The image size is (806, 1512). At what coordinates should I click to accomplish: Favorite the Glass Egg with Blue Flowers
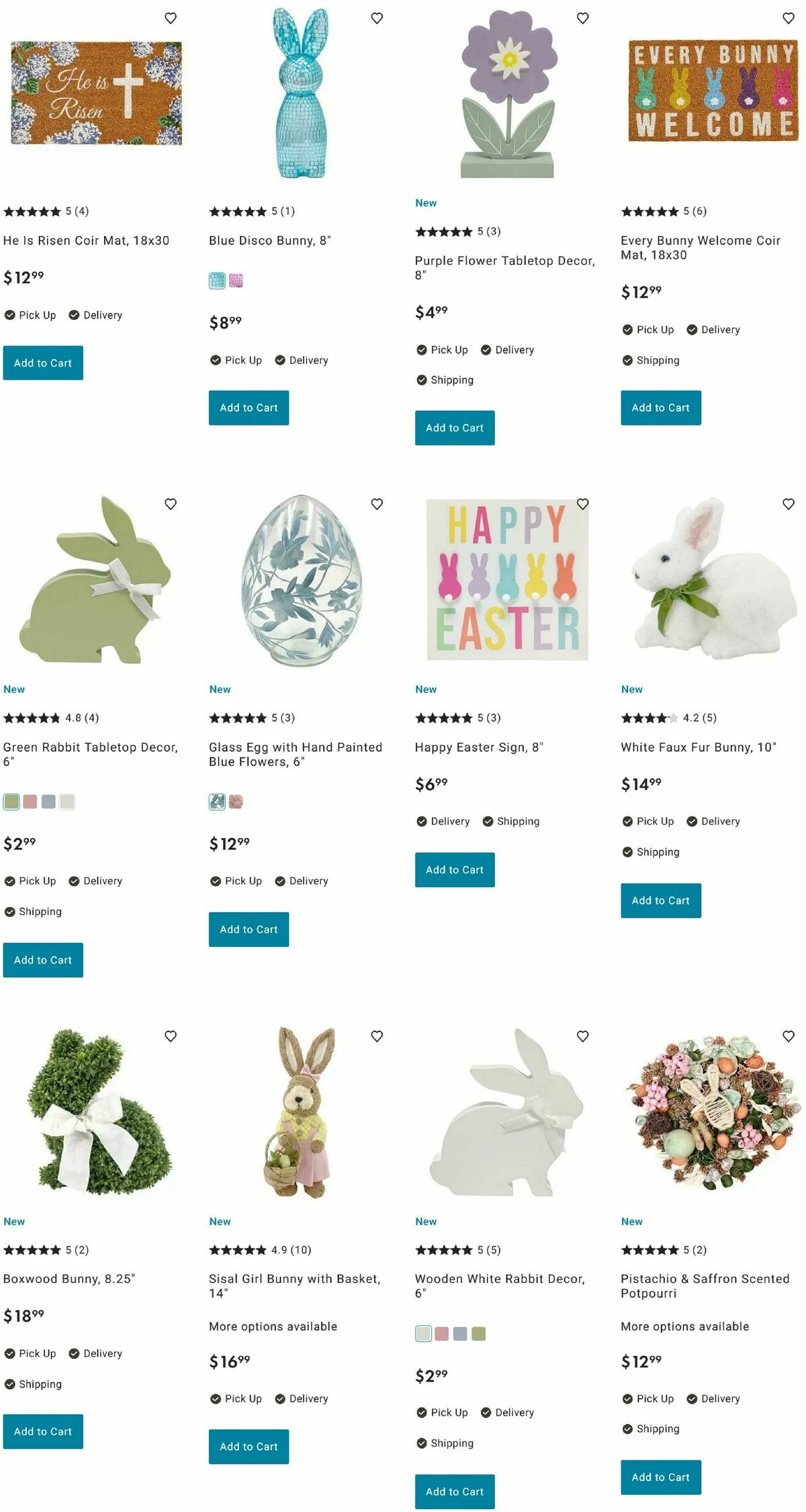[x=377, y=504]
